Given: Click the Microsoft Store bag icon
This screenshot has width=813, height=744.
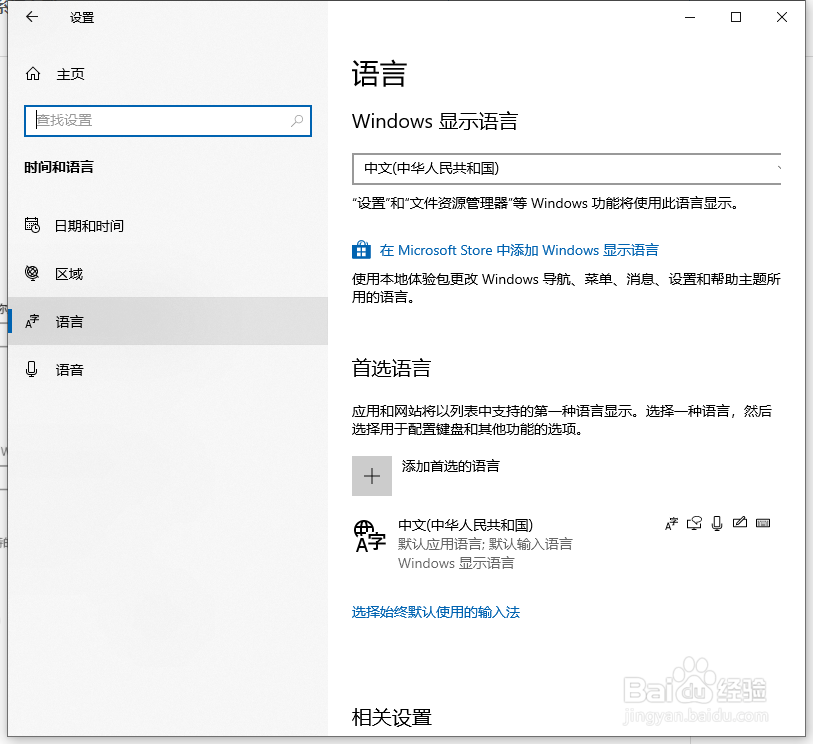Looking at the screenshot, I should 361,250.
